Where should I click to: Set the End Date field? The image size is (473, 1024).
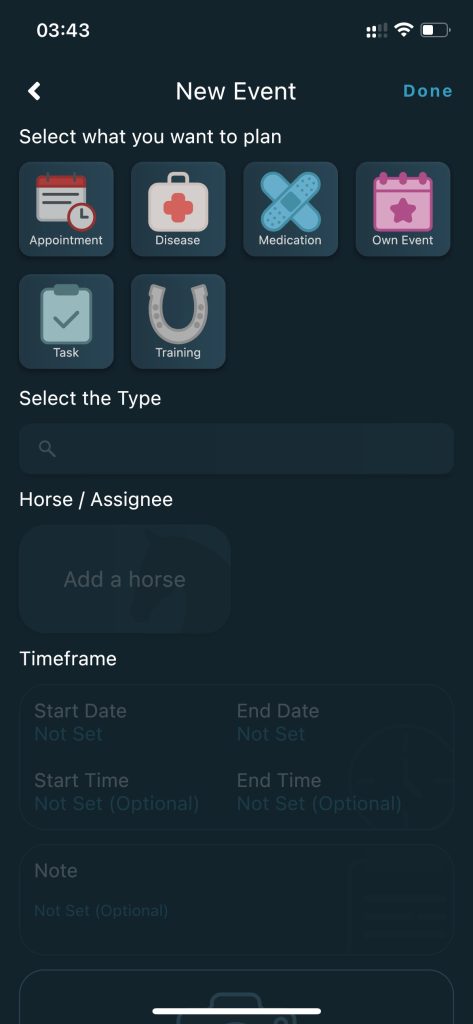coord(278,722)
